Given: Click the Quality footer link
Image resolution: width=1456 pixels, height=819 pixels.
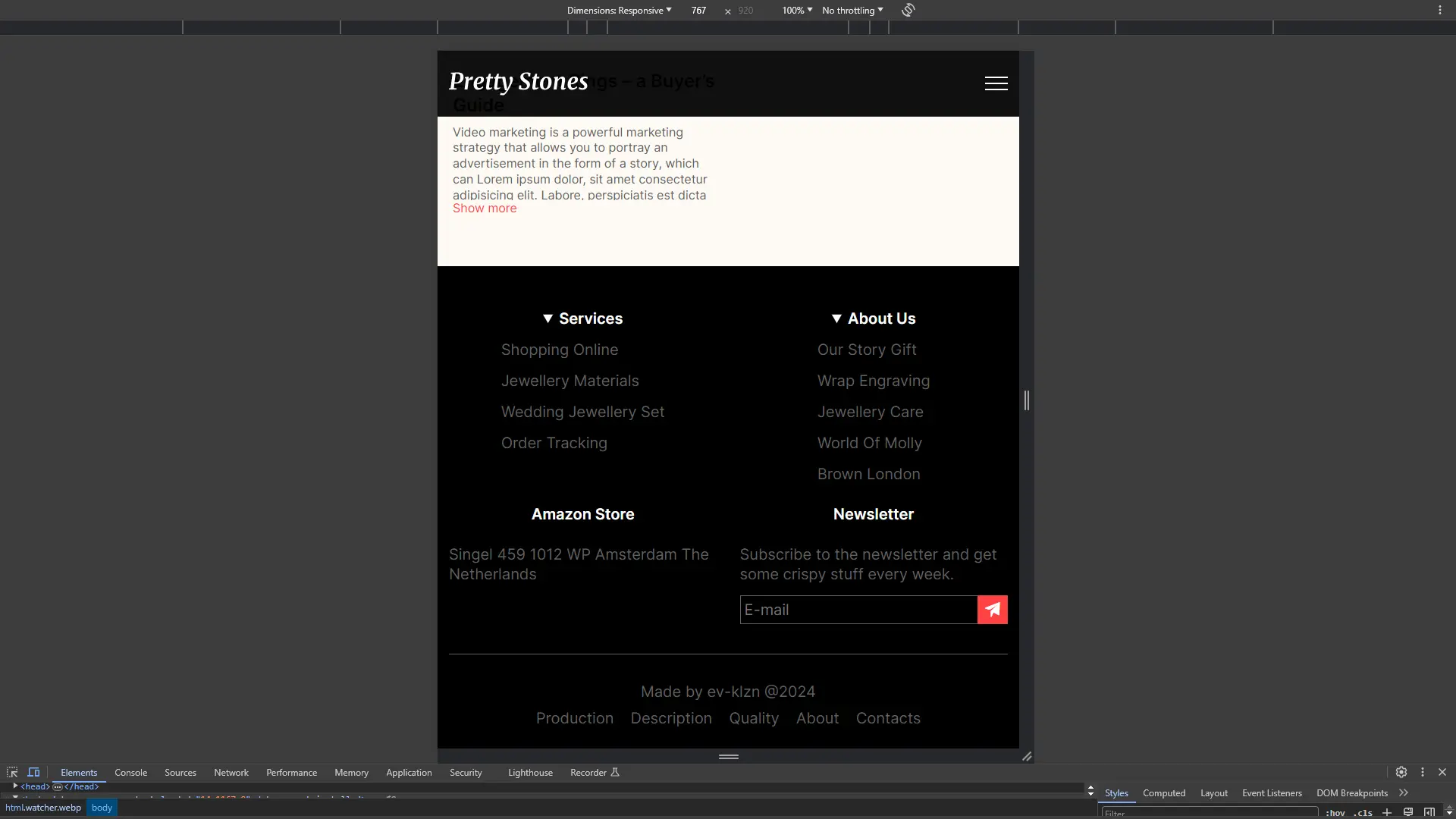Looking at the screenshot, I should coord(754,718).
